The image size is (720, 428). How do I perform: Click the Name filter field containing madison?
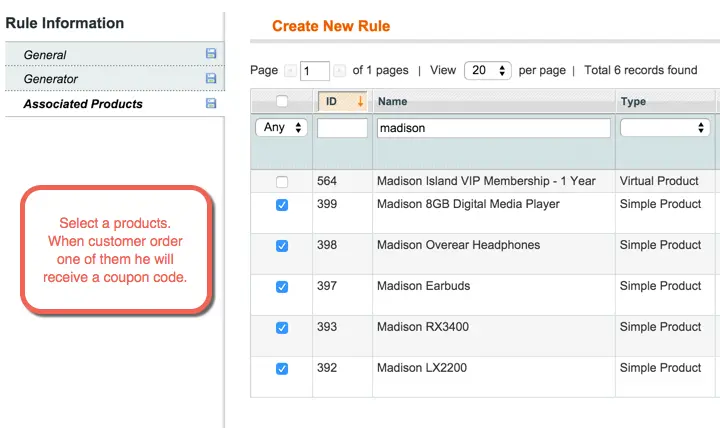[494, 128]
